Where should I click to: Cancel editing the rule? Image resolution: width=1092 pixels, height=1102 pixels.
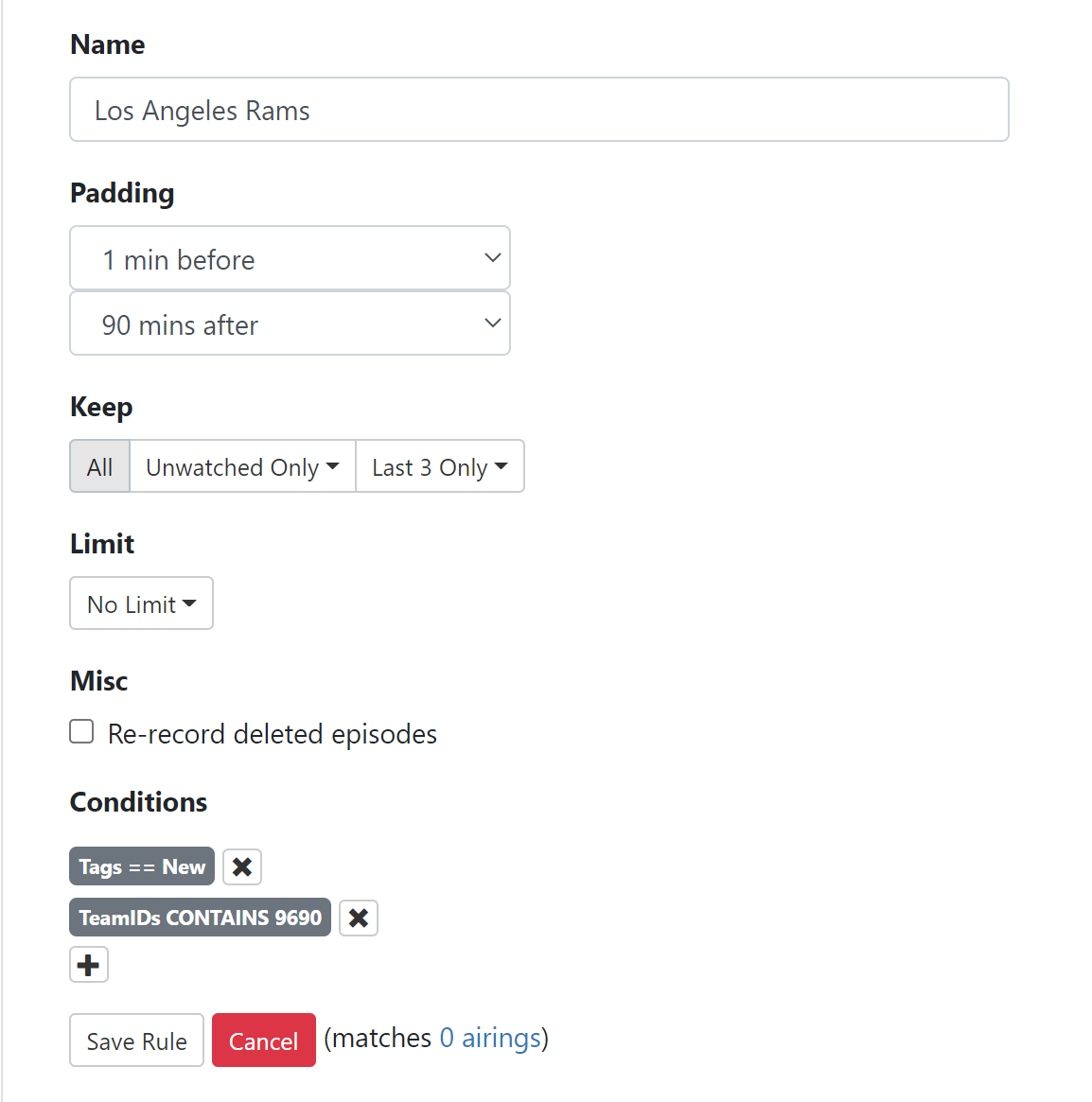pyautogui.click(x=263, y=1041)
